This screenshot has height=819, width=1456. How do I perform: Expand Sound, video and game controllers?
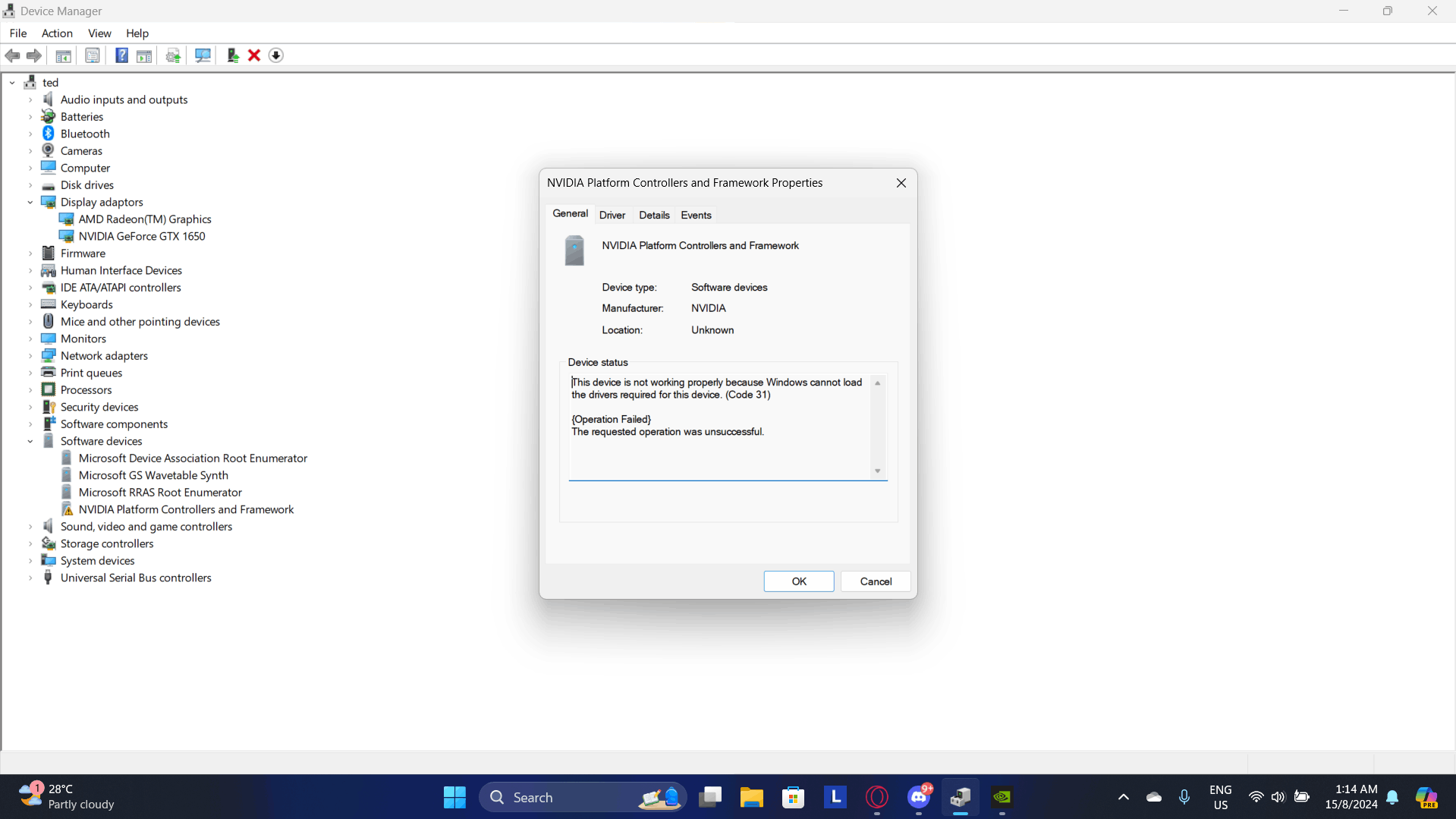[30, 527]
